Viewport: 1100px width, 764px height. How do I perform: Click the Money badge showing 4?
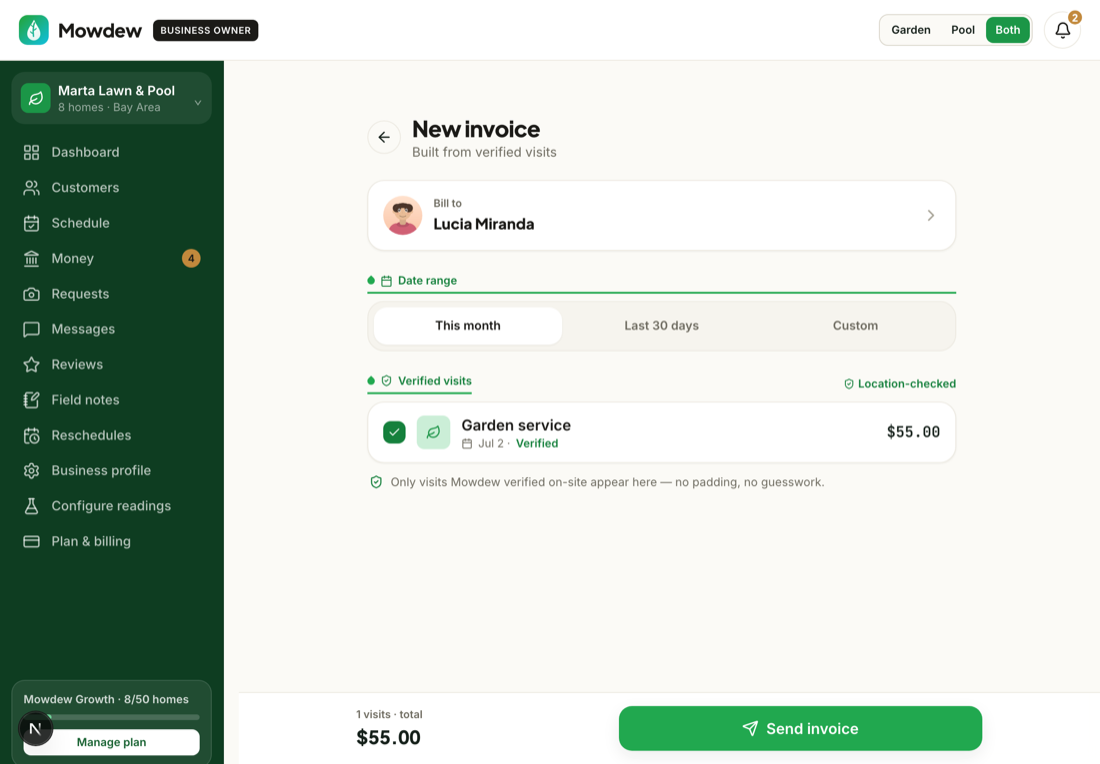(191, 258)
